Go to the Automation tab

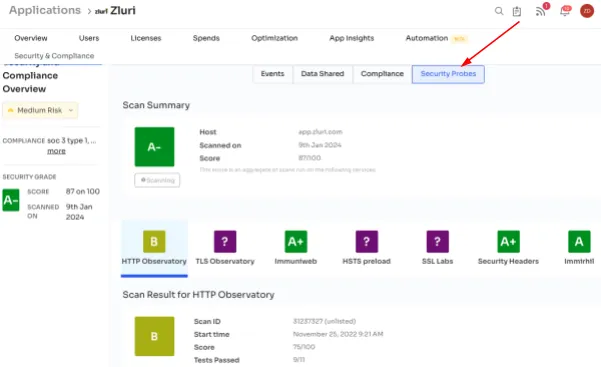[427, 38]
